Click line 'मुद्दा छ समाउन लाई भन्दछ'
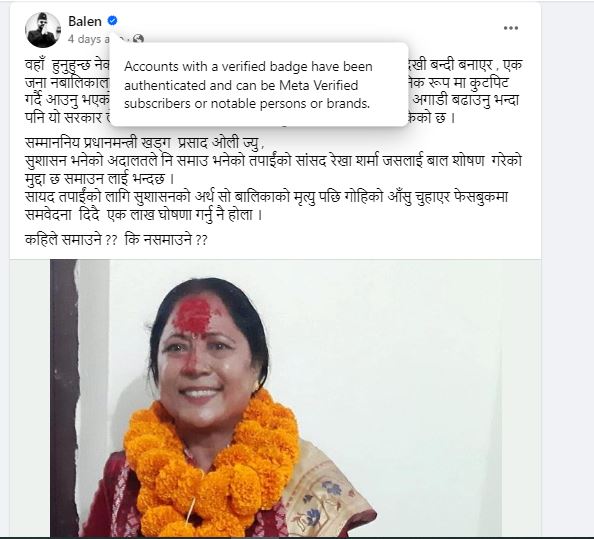The image size is (594, 539). click(x=100, y=178)
